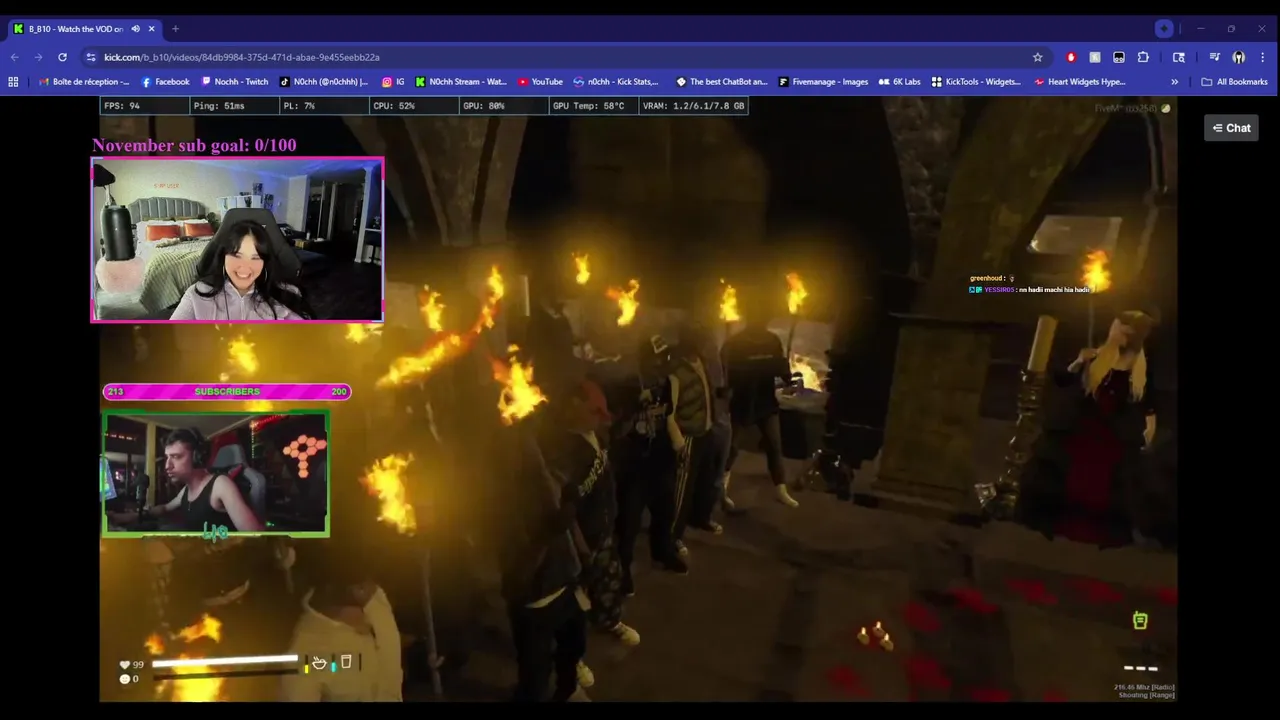Open the IG Instagram bookmark
This screenshot has height=720, width=1280.
coord(394,82)
